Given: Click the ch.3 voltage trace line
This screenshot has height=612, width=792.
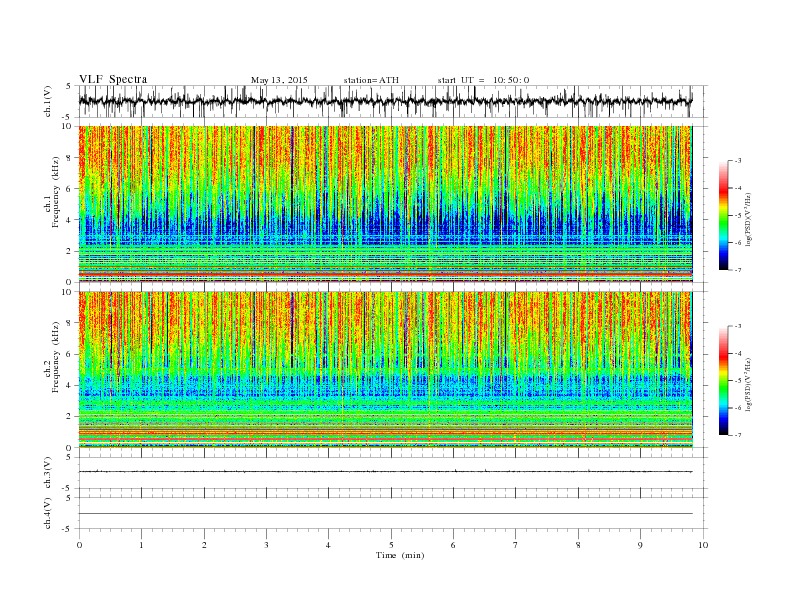Looking at the screenshot, I should pos(385,472).
